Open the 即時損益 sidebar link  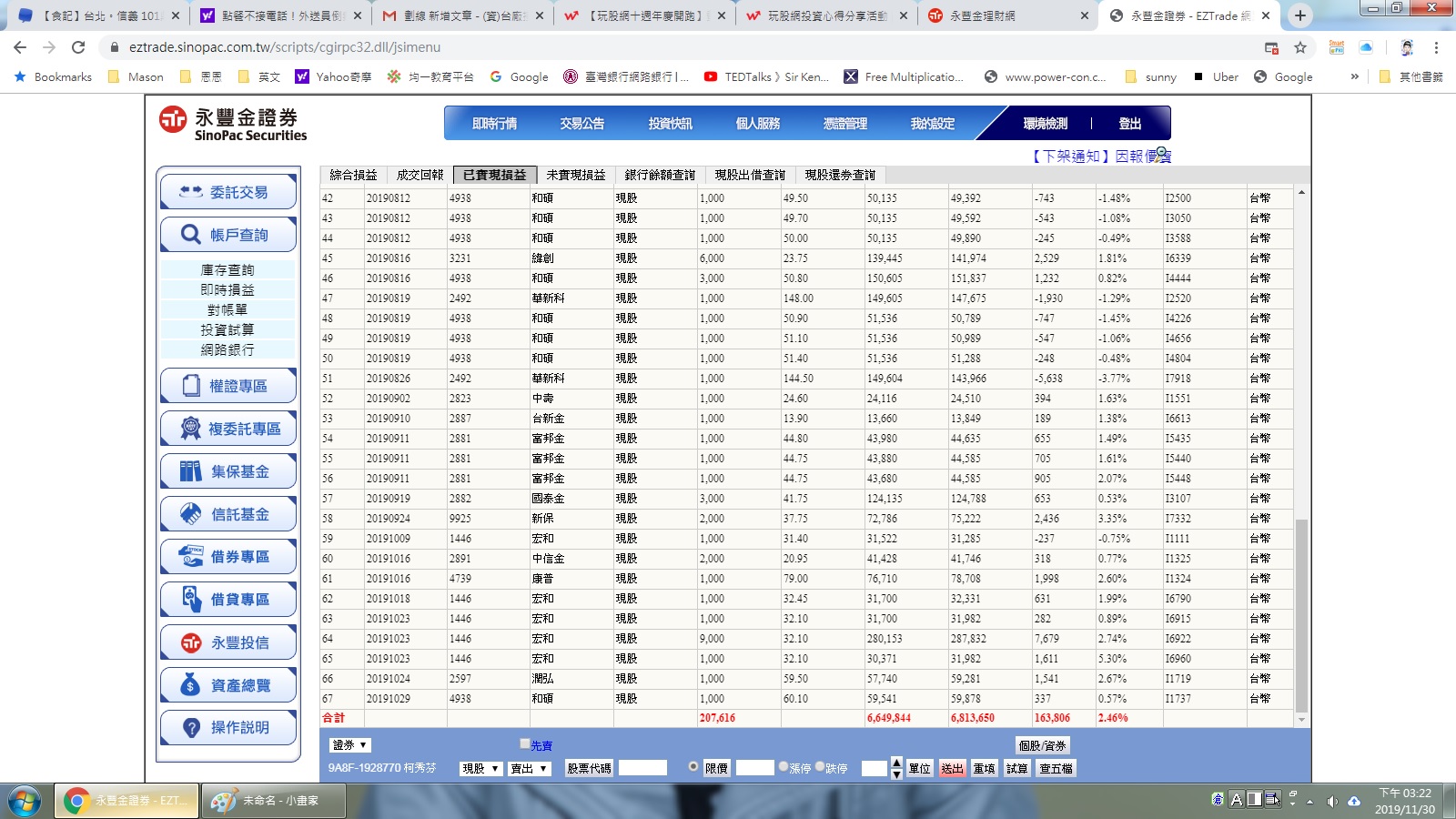click(x=227, y=289)
